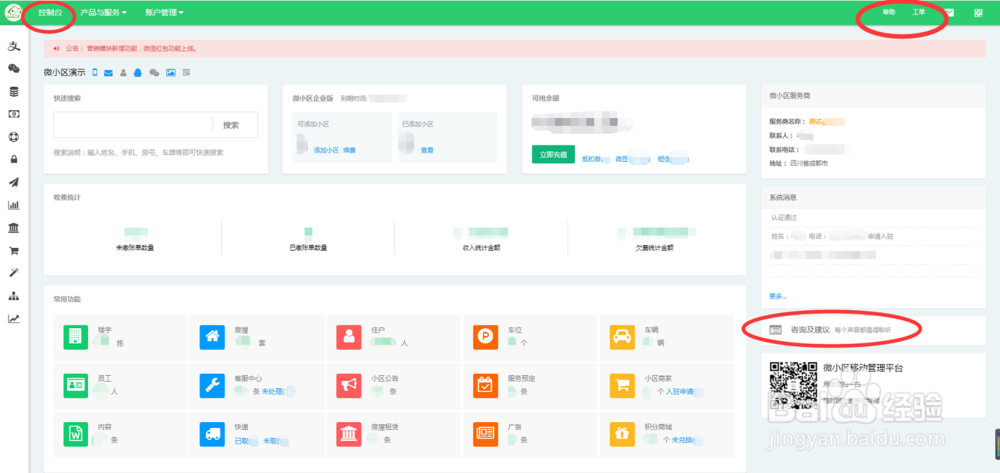
Task: Open the database stack sidebar icon
Action: [13, 92]
